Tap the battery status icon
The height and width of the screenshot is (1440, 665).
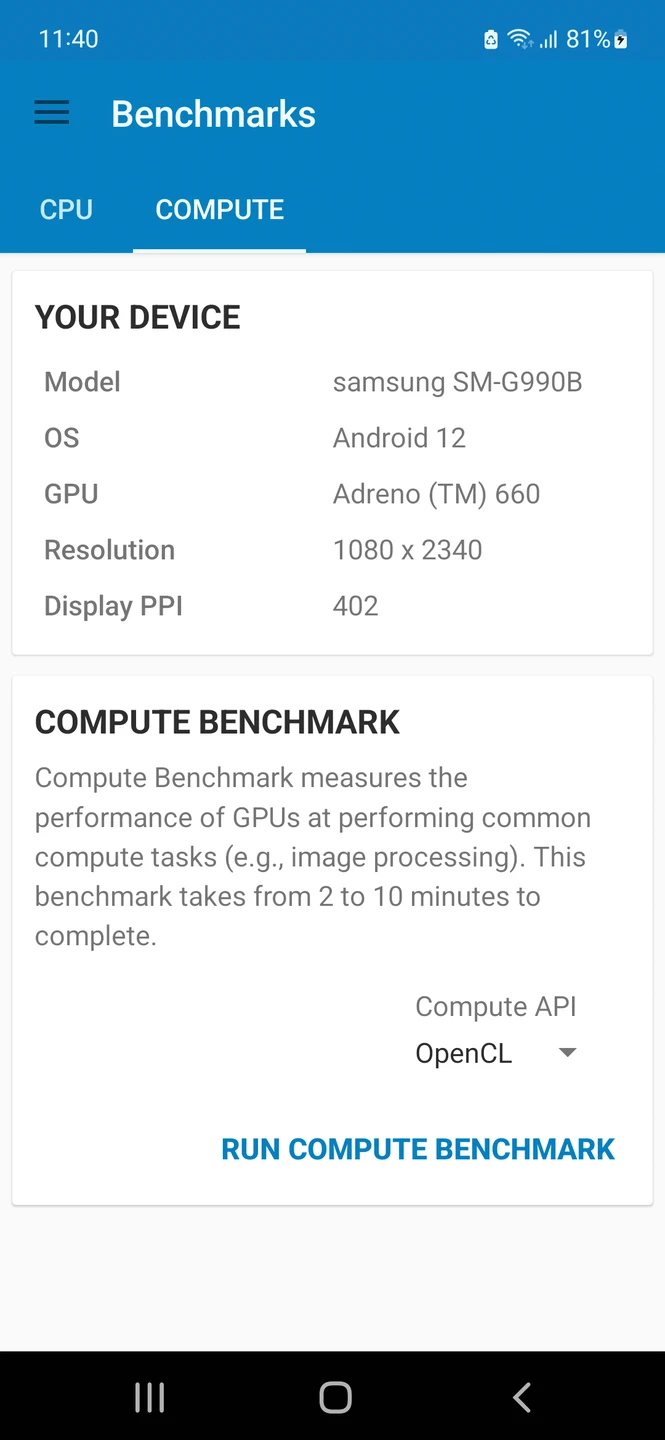[x=621, y=40]
